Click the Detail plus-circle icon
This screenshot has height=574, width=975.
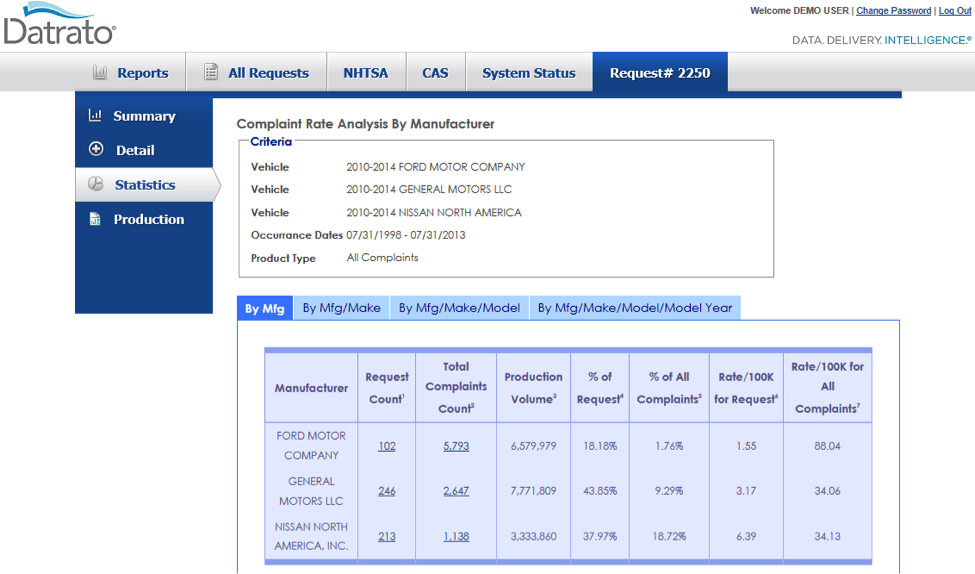point(96,149)
